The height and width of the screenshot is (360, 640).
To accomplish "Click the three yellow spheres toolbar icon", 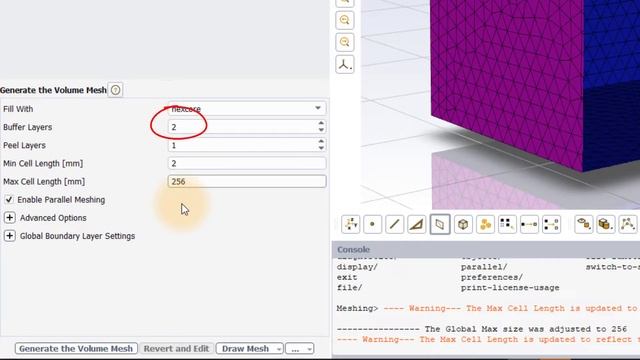I will (485, 224).
